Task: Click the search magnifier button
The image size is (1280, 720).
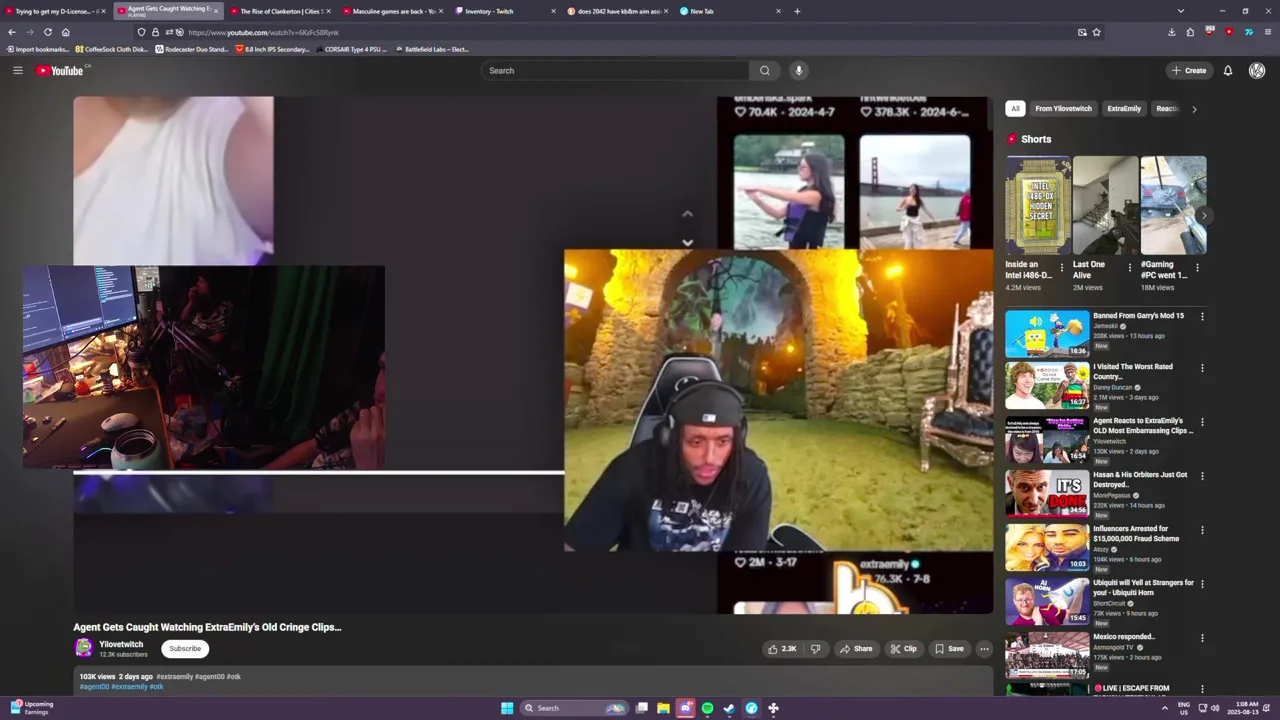Action: 764,70
